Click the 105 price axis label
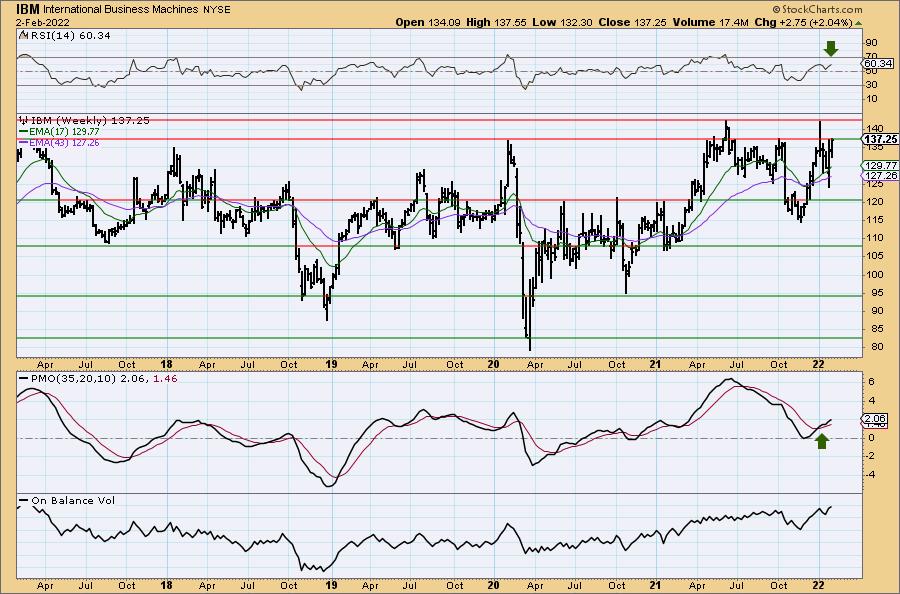 point(874,256)
